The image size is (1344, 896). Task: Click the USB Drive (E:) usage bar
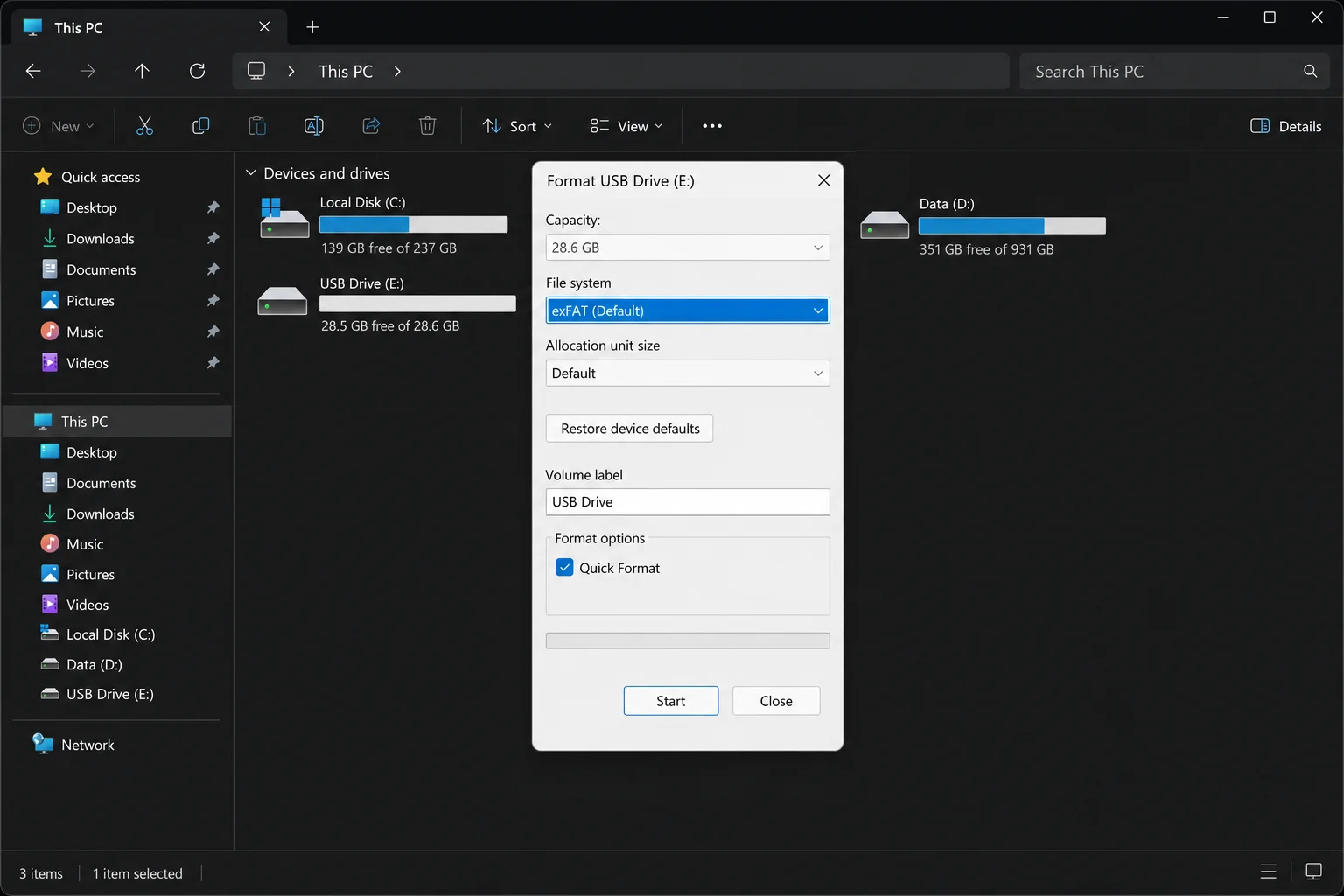[x=417, y=304]
